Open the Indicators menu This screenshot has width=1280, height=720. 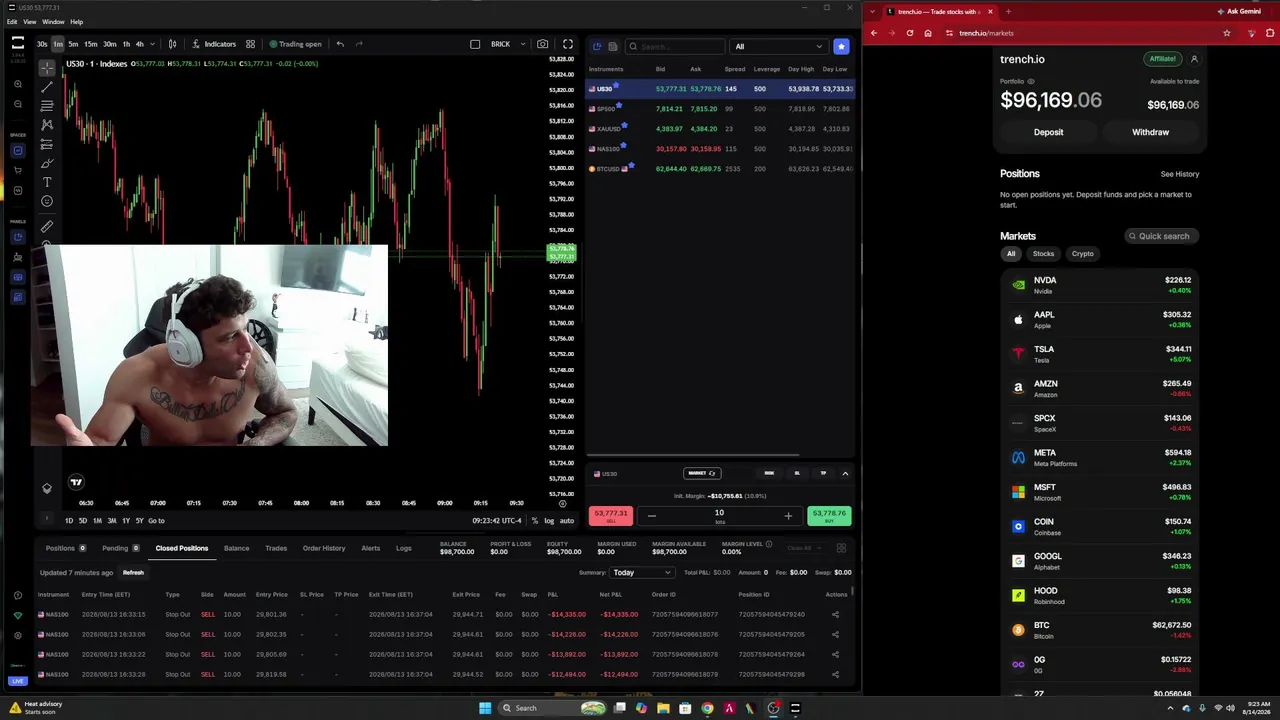pyautogui.click(x=214, y=44)
